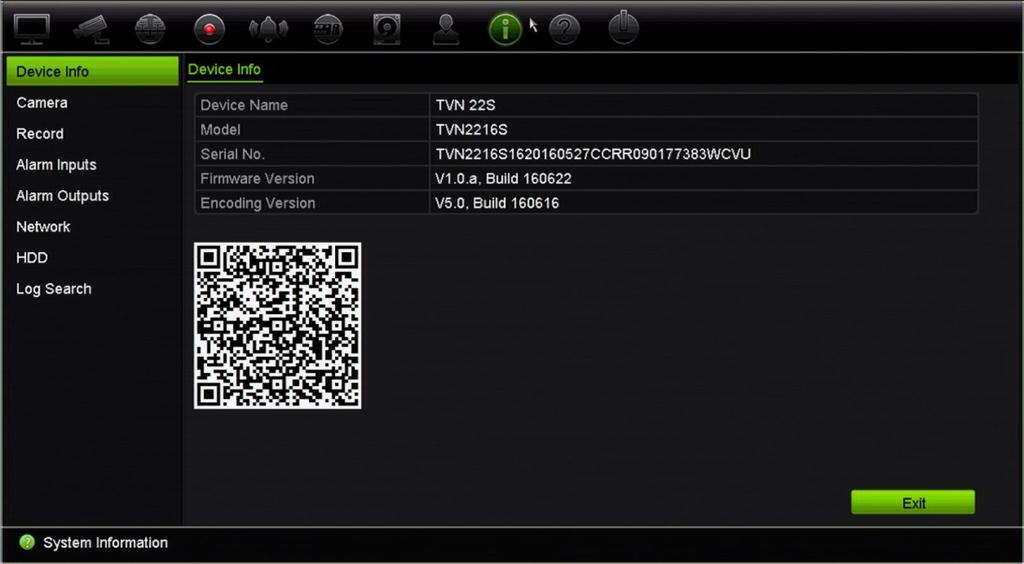Open the display settings monitor icon
This screenshot has height=564, width=1024.
[31, 29]
